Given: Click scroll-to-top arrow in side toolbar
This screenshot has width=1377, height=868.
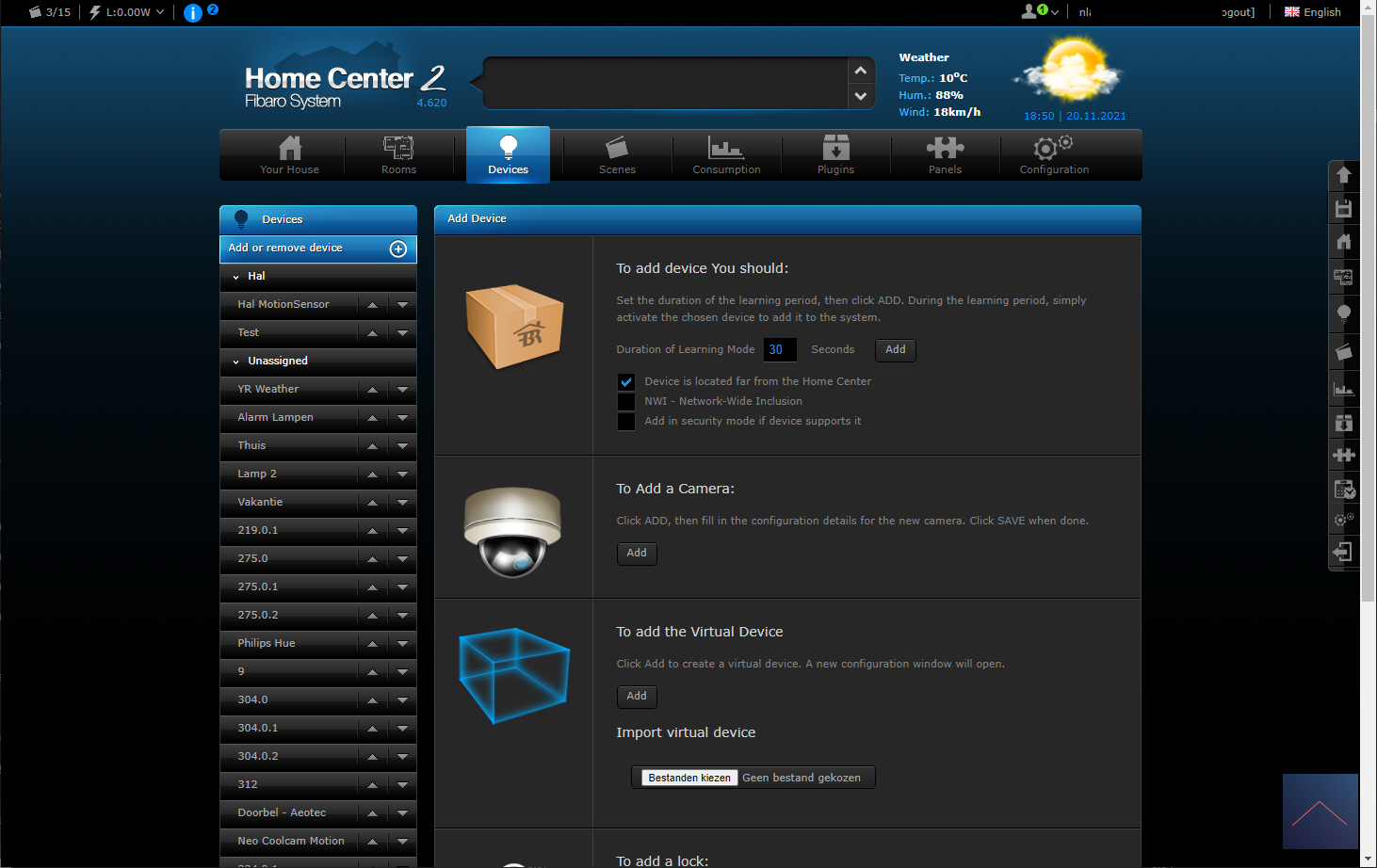Looking at the screenshot, I should click(x=1344, y=175).
